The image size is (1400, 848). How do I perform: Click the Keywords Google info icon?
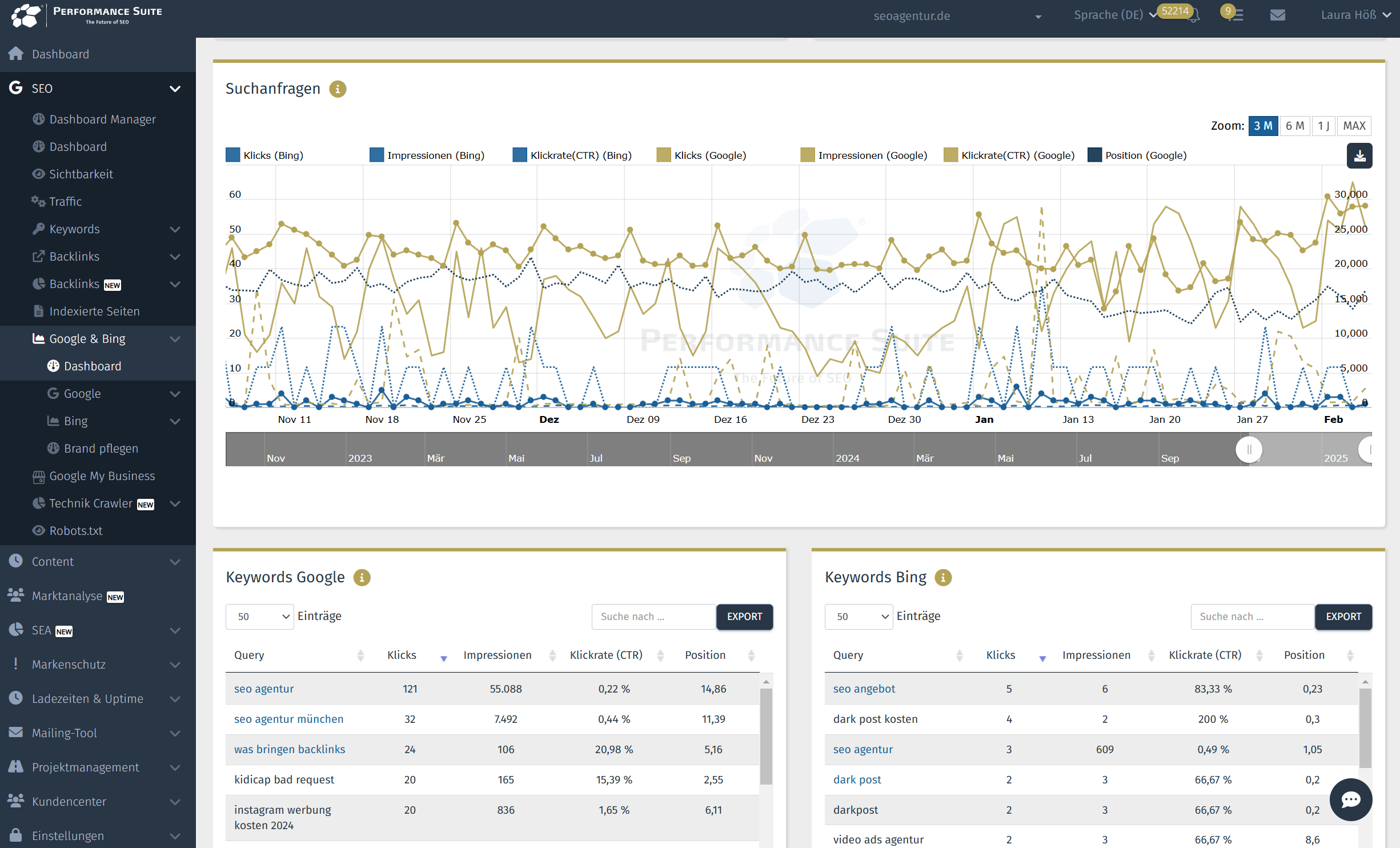(362, 578)
